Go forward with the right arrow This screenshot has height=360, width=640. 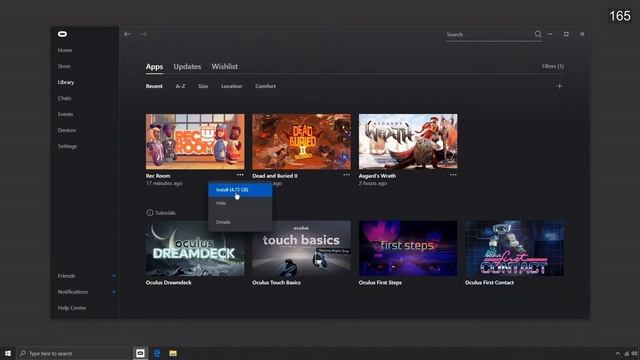[143, 34]
